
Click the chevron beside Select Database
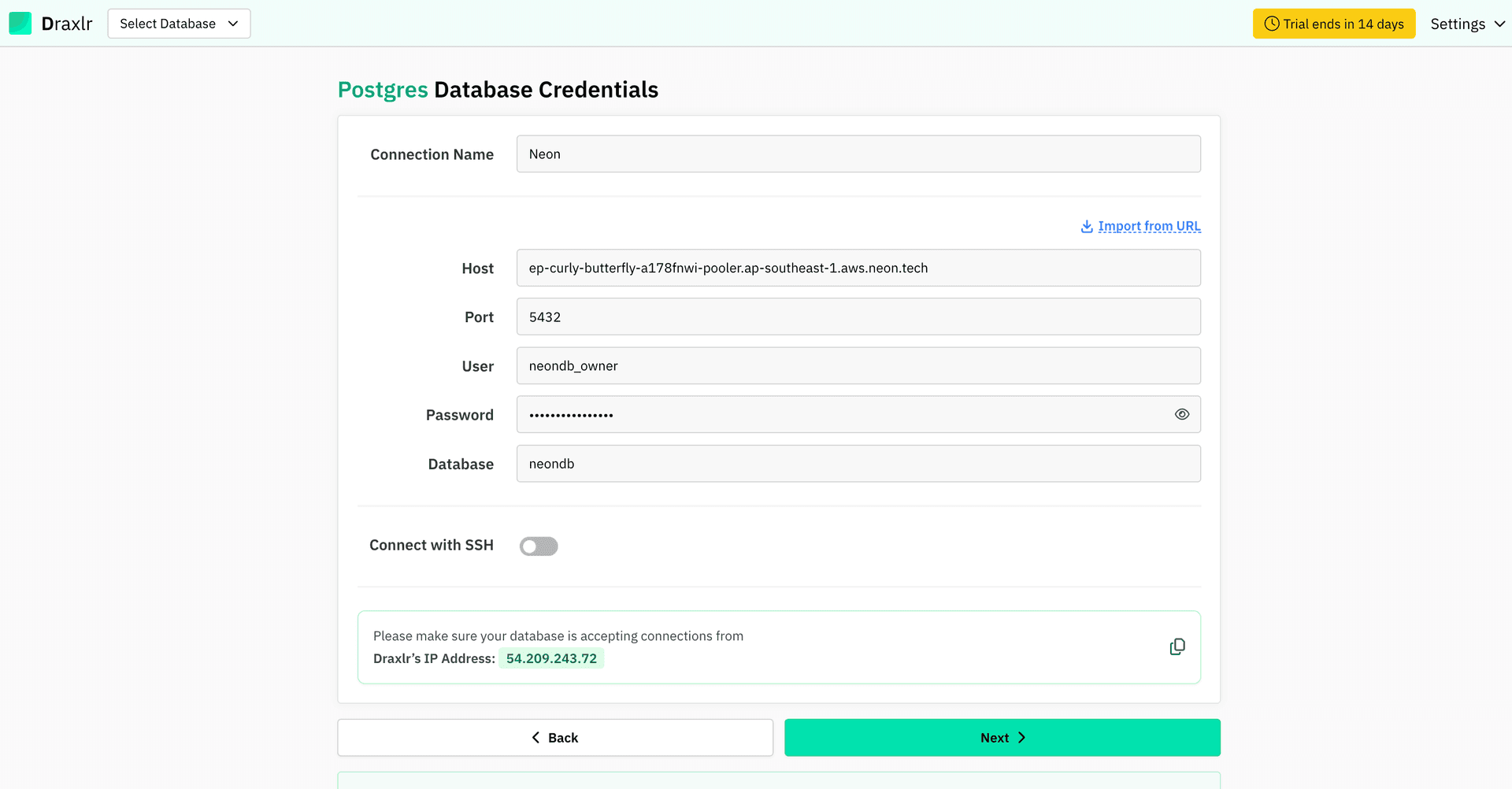233,24
